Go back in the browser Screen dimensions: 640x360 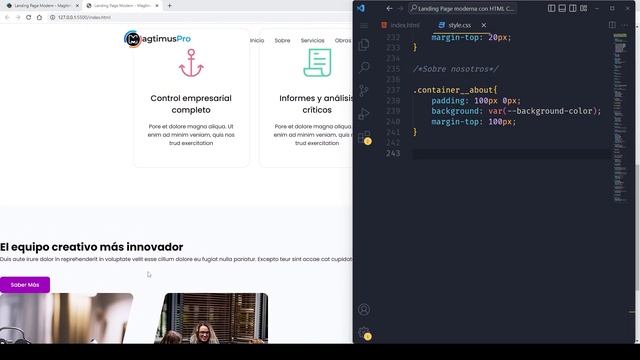(7, 18)
